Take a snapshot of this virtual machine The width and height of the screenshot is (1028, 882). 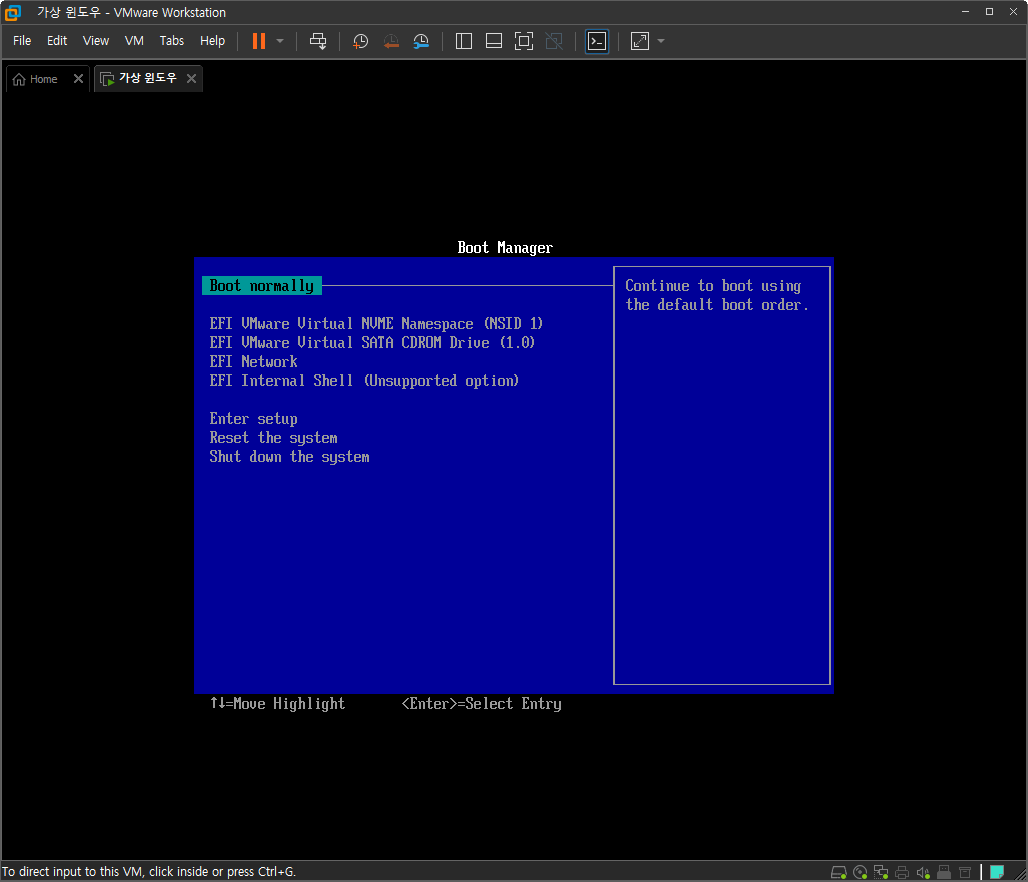point(360,41)
